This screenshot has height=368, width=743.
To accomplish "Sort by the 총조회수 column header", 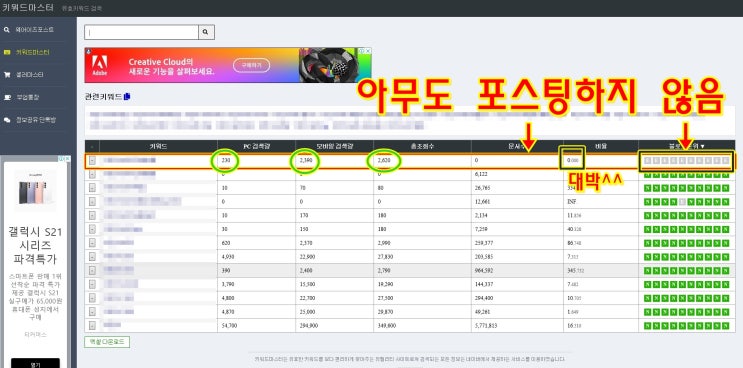I will pos(422,146).
